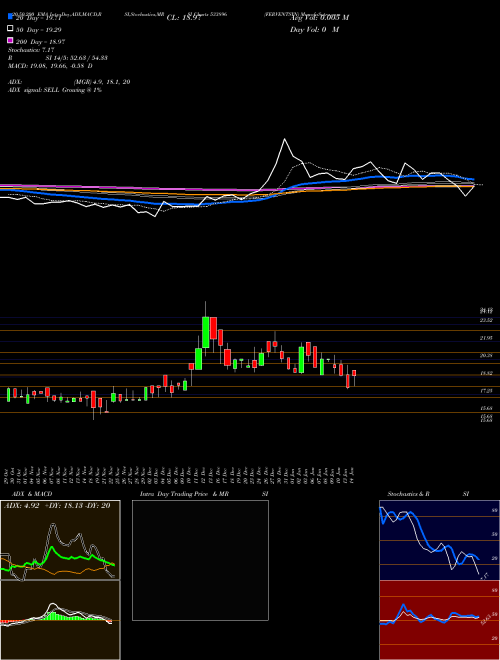This screenshot has height=660, width=500.
Task: Click the 18.82 price axis label
Action: [x=486, y=373]
